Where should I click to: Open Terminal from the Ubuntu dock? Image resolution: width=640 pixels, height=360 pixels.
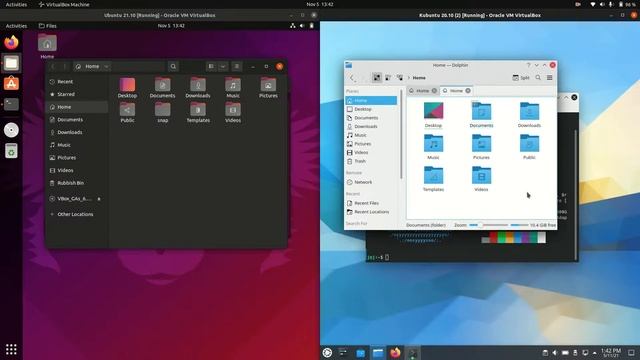coord(11,104)
